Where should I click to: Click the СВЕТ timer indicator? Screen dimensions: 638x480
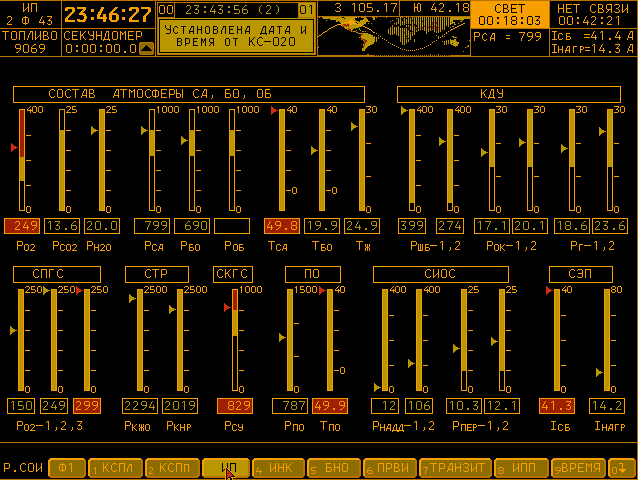(509, 15)
